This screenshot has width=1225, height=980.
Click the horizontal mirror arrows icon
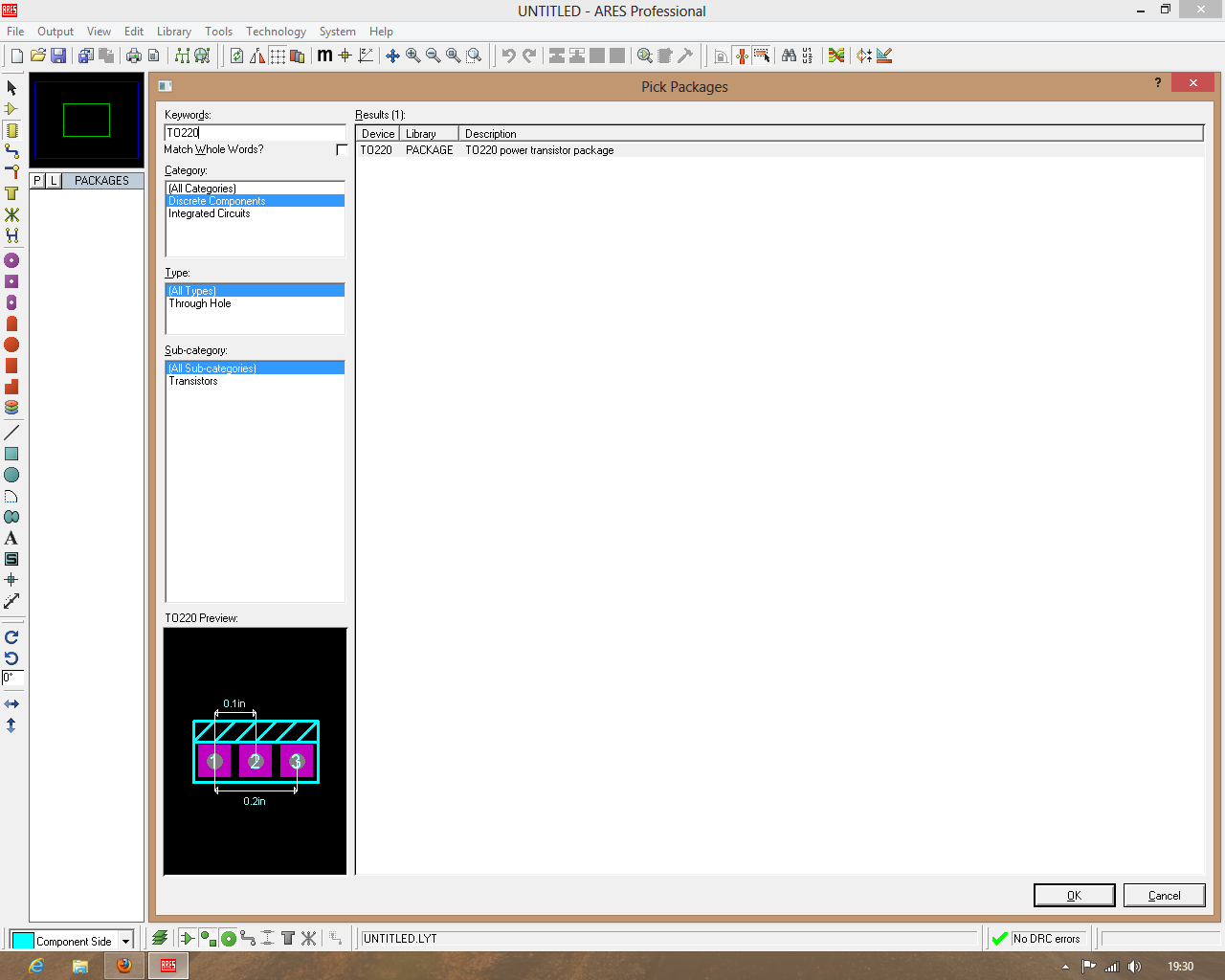(x=11, y=704)
